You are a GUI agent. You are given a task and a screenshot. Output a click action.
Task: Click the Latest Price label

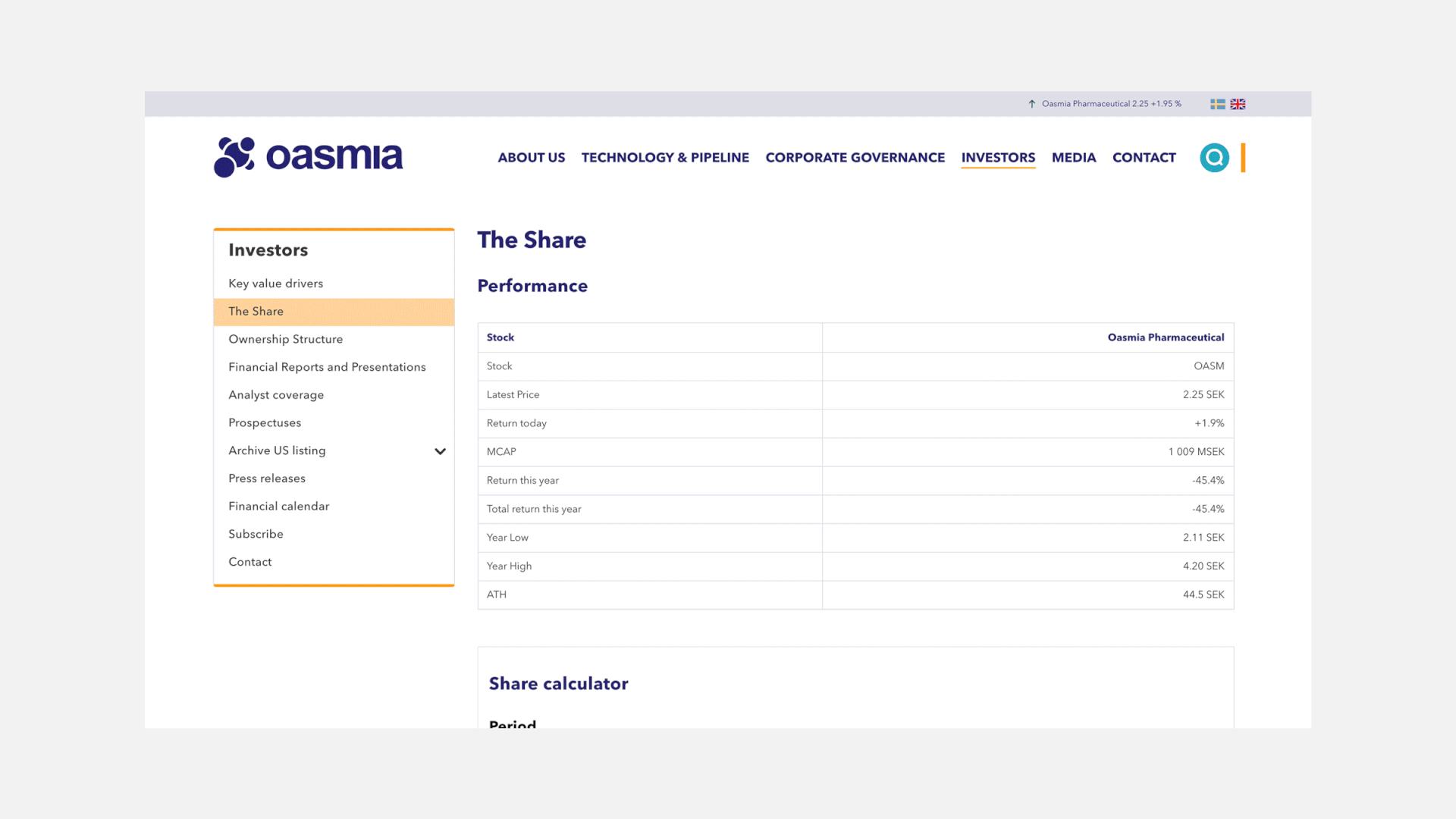513,395
